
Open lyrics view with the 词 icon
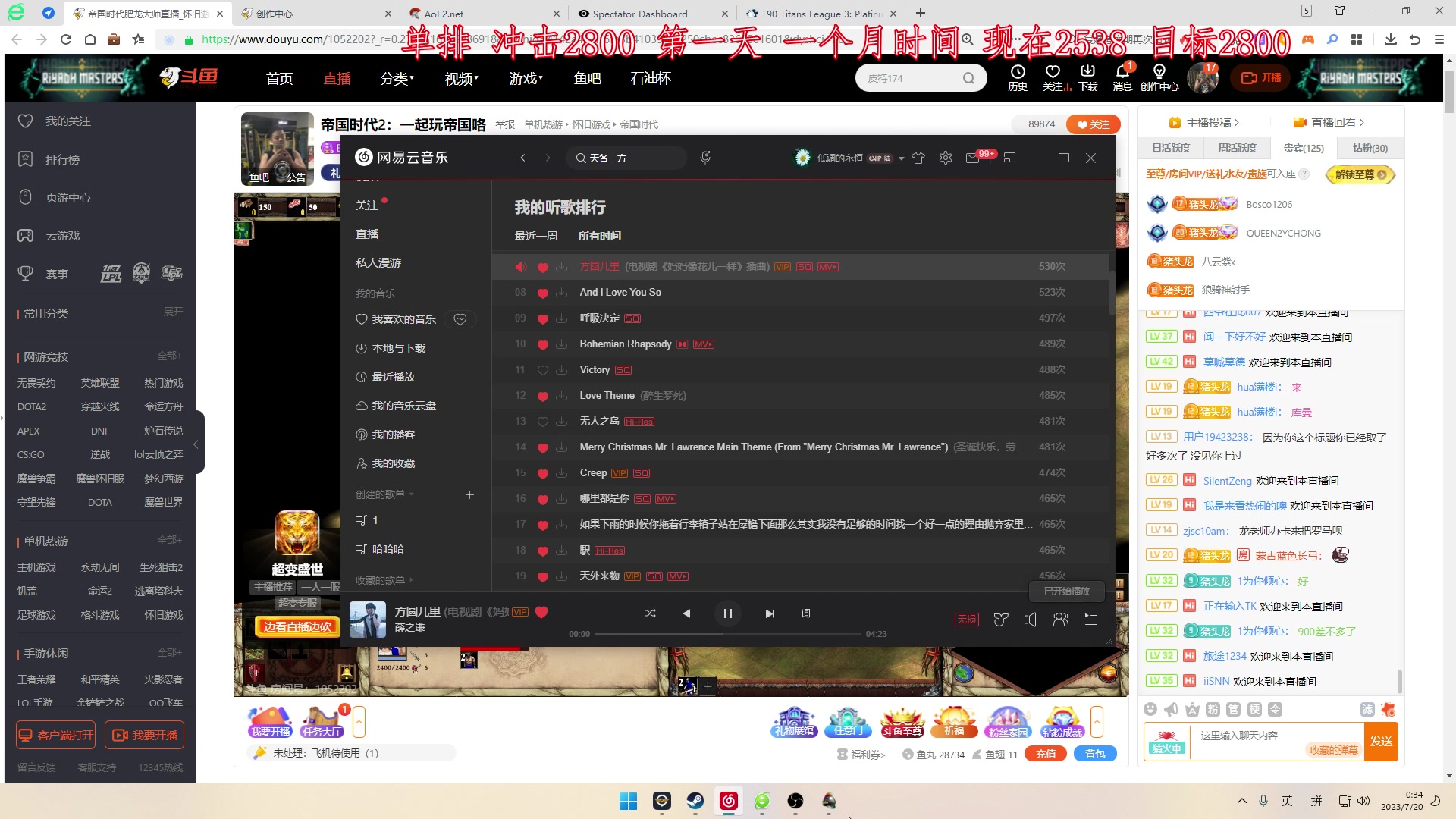coord(805,613)
